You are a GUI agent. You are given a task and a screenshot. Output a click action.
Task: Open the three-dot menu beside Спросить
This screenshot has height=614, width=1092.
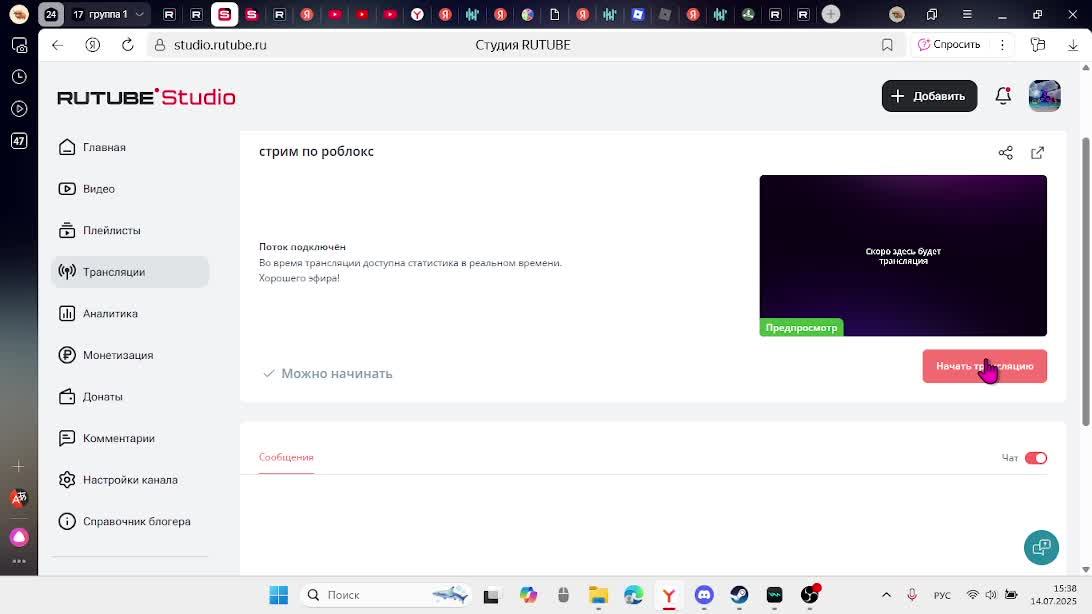click(x=1002, y=45)
